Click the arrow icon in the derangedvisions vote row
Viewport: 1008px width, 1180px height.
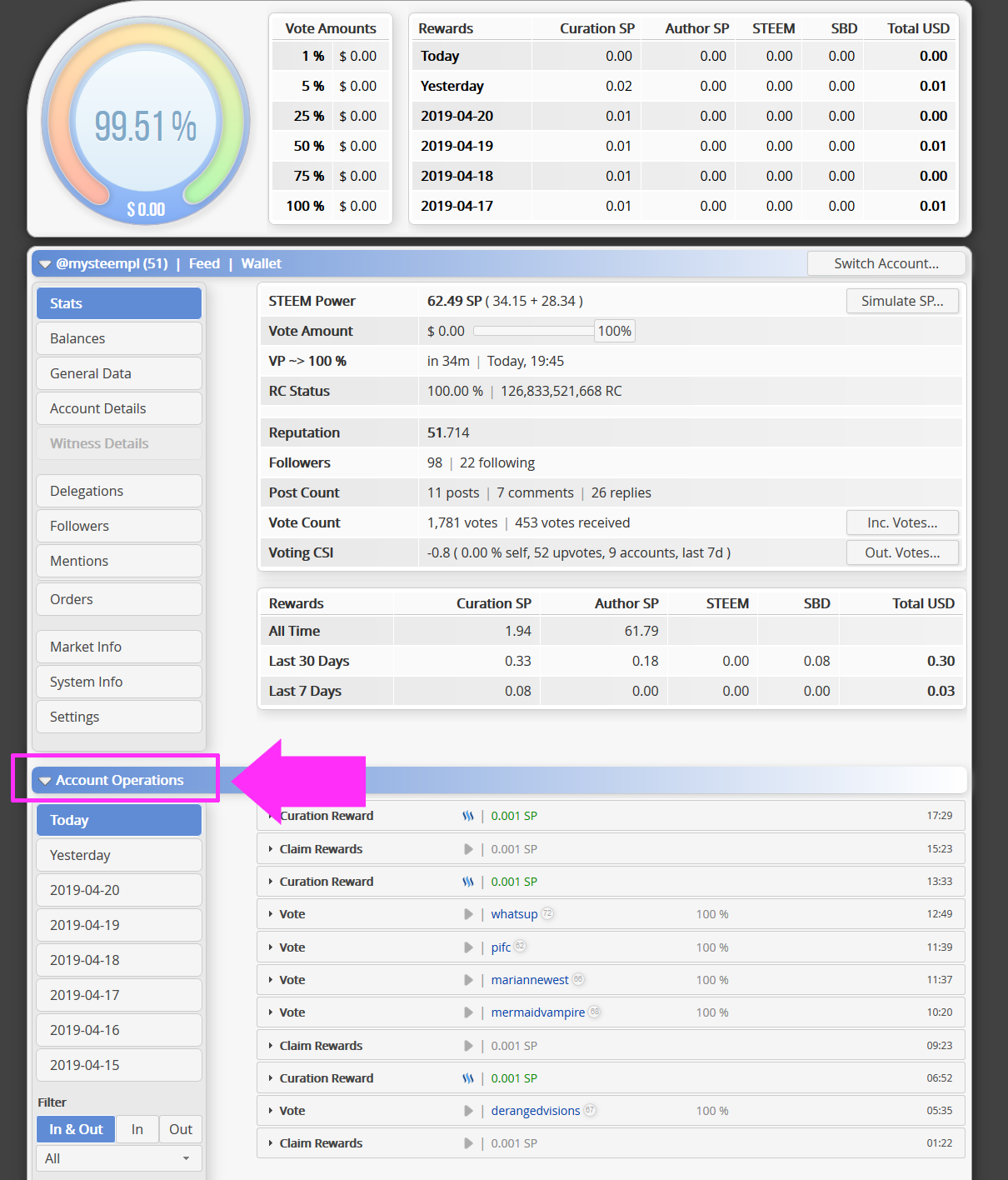pos(468,1111)
